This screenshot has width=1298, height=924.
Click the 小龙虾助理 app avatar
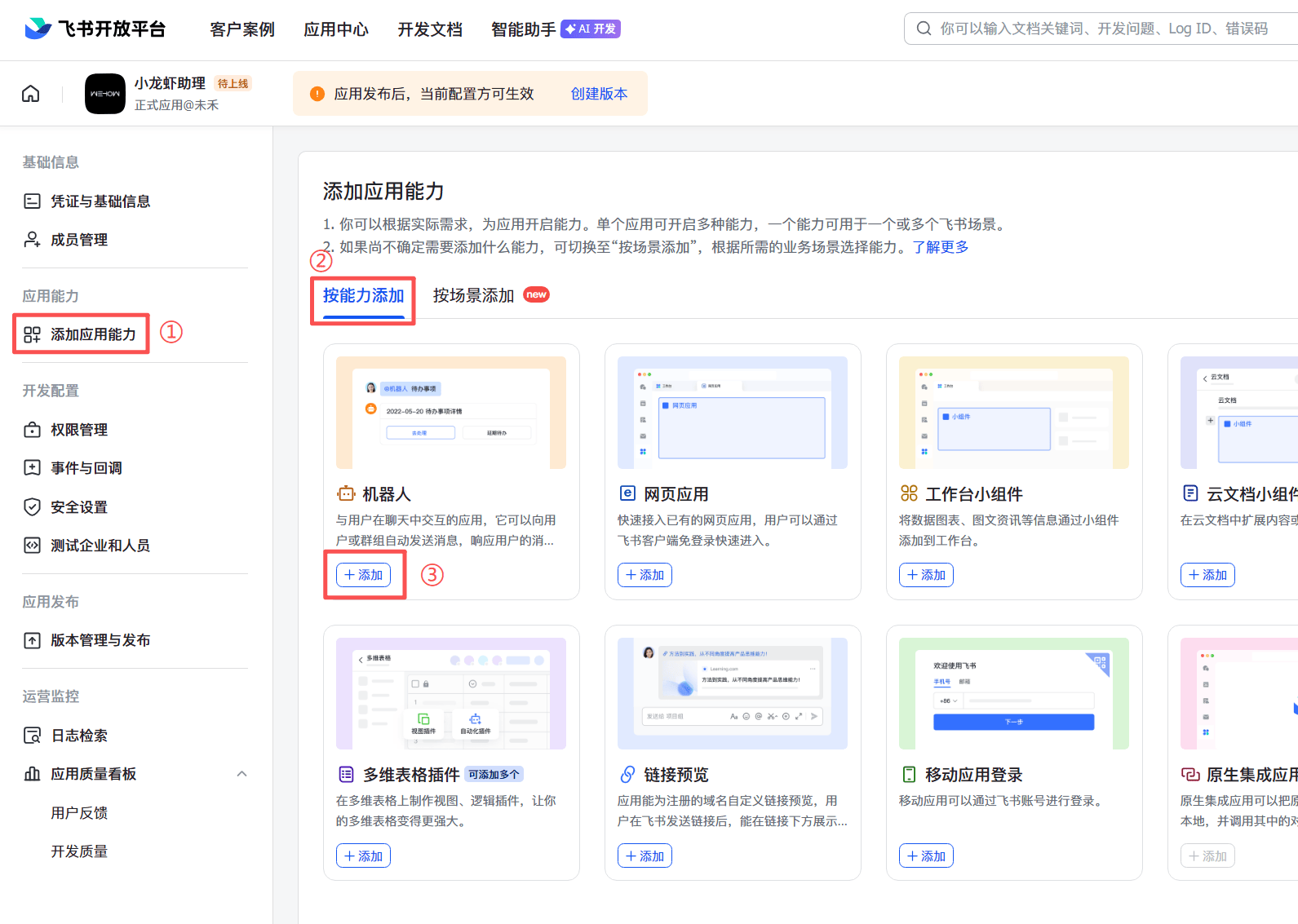tap(105, 94)
